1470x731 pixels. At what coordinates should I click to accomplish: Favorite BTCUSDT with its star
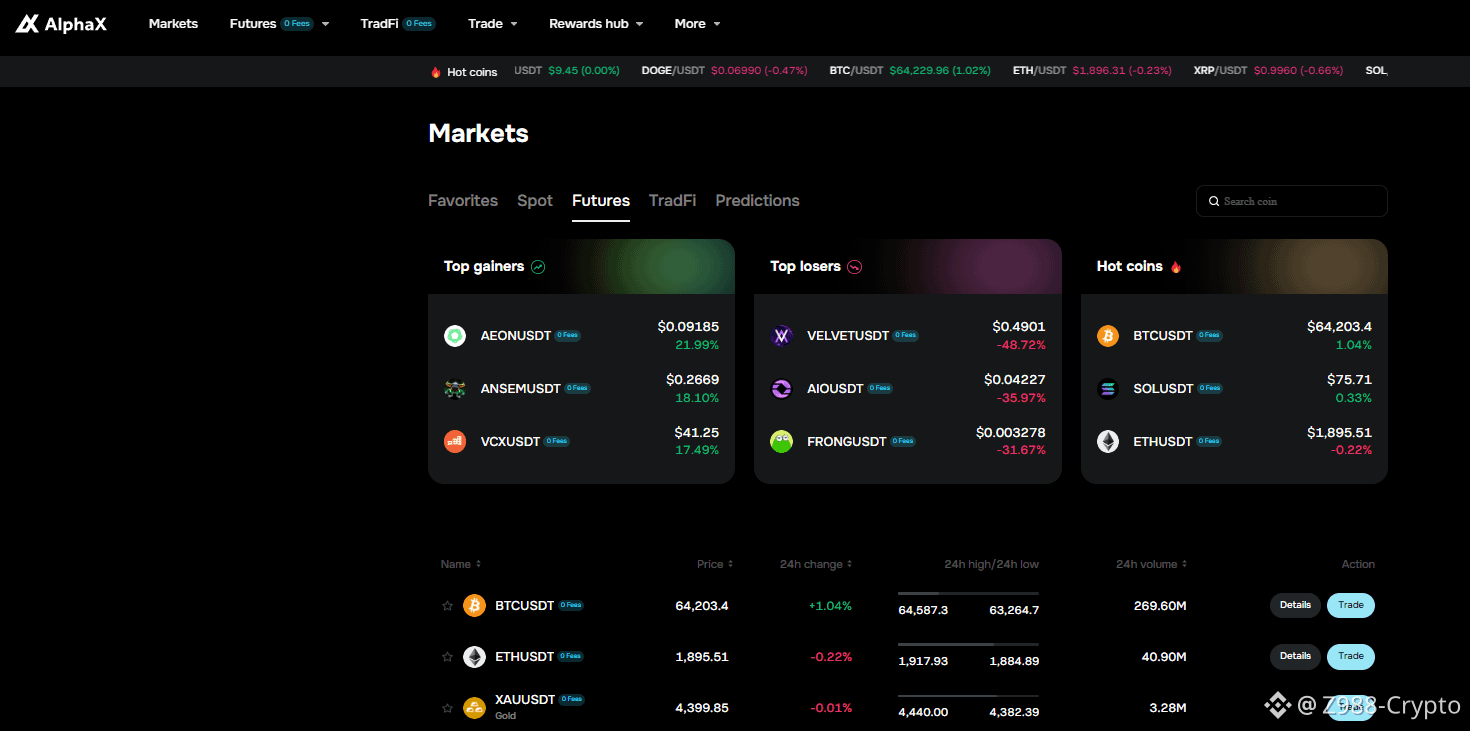[447, 605]
